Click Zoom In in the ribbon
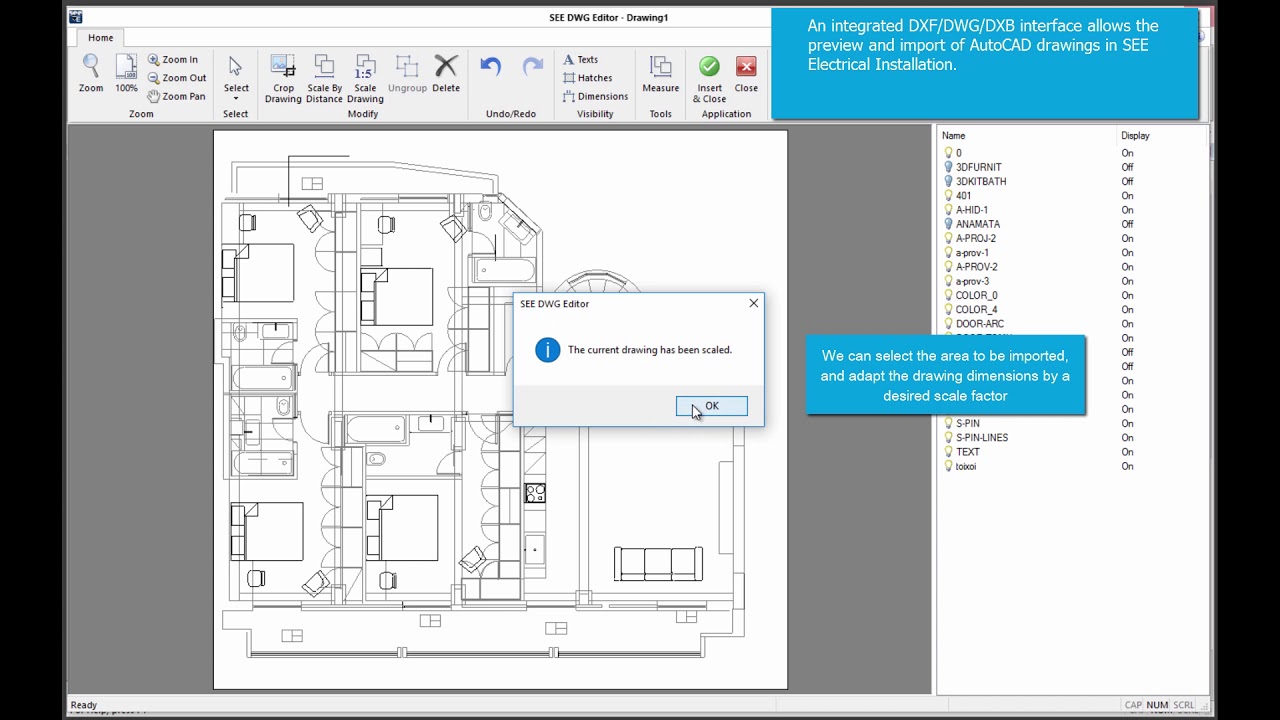Viewport: 1280px width, 720px height. 173,59
